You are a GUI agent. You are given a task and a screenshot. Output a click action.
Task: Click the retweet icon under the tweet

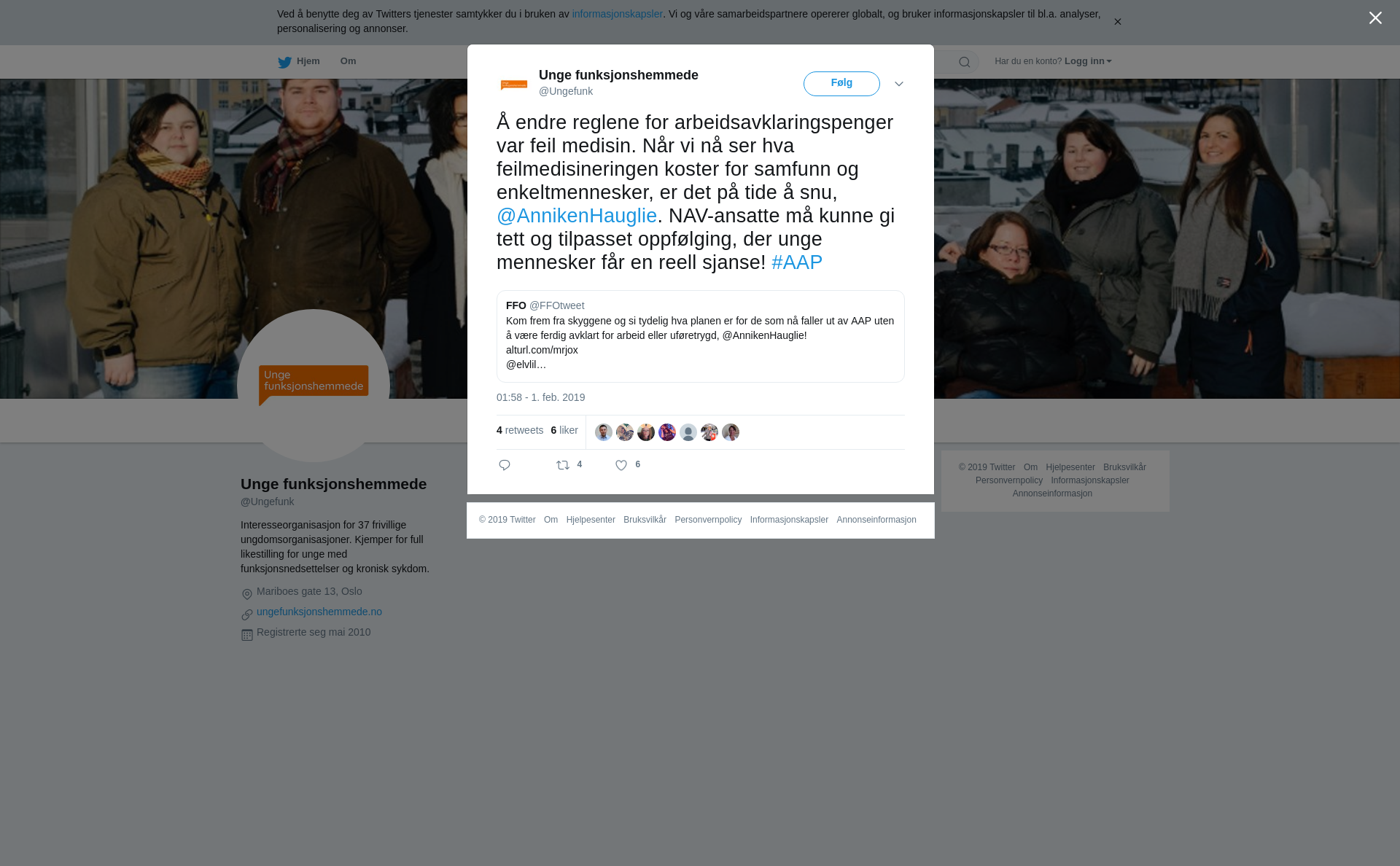[563, 465]
